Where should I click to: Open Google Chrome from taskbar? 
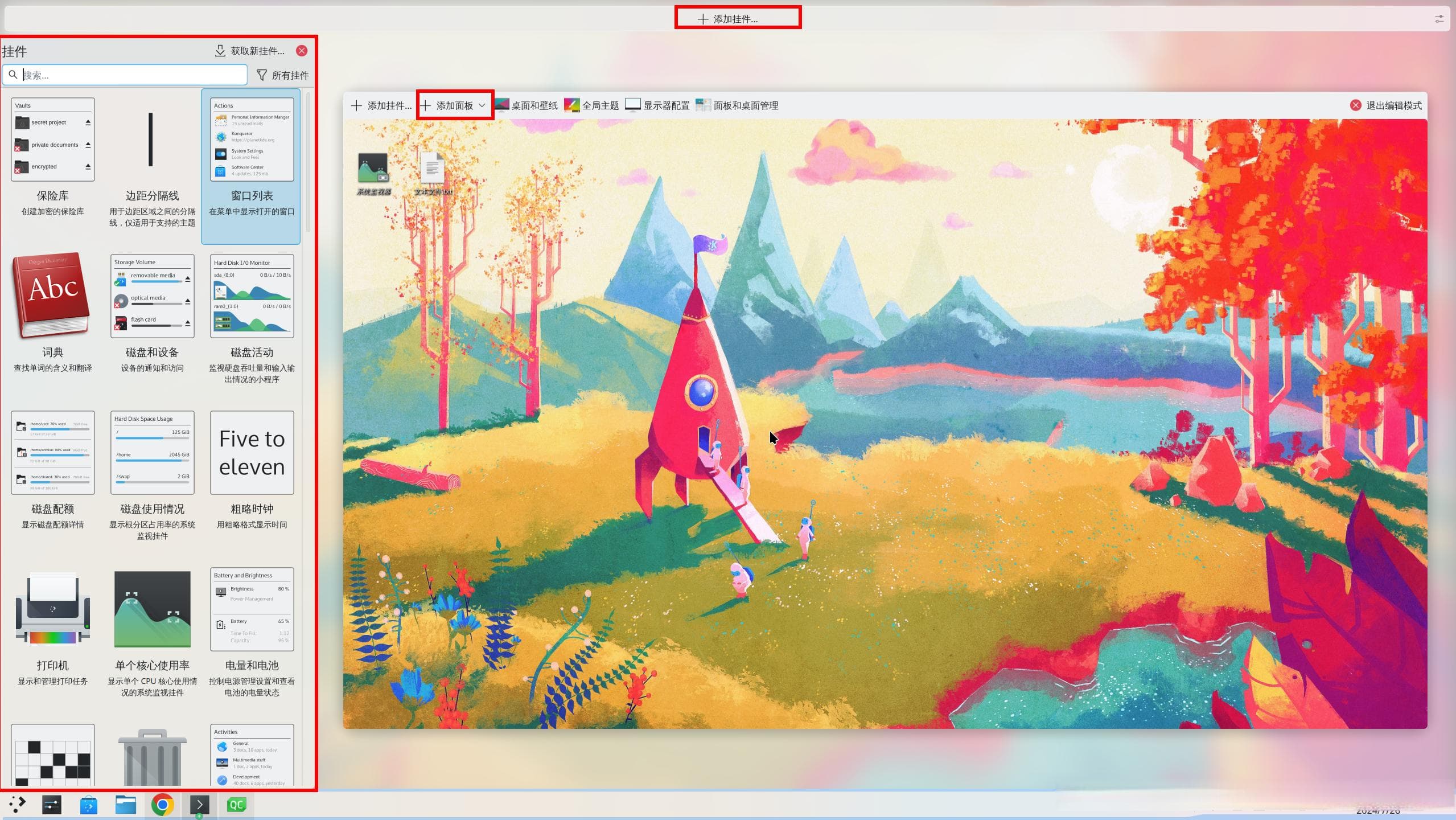pyautogui.click(x=162, y=804)
